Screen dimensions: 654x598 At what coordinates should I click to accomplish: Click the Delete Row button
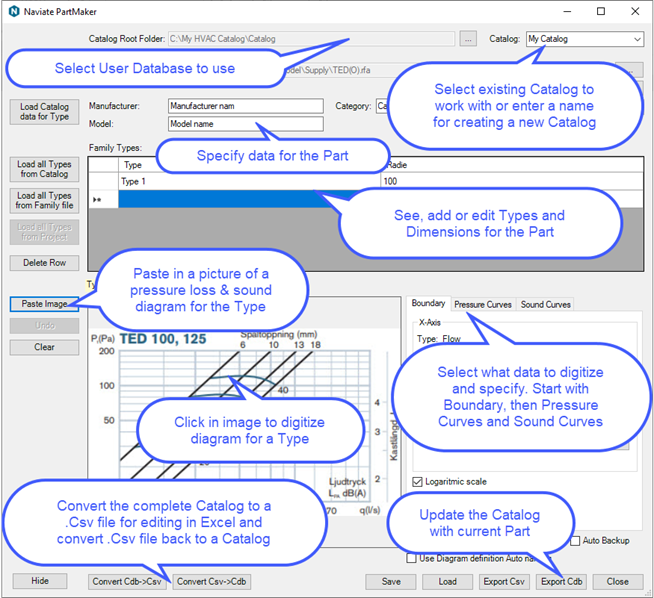[44, 263]
